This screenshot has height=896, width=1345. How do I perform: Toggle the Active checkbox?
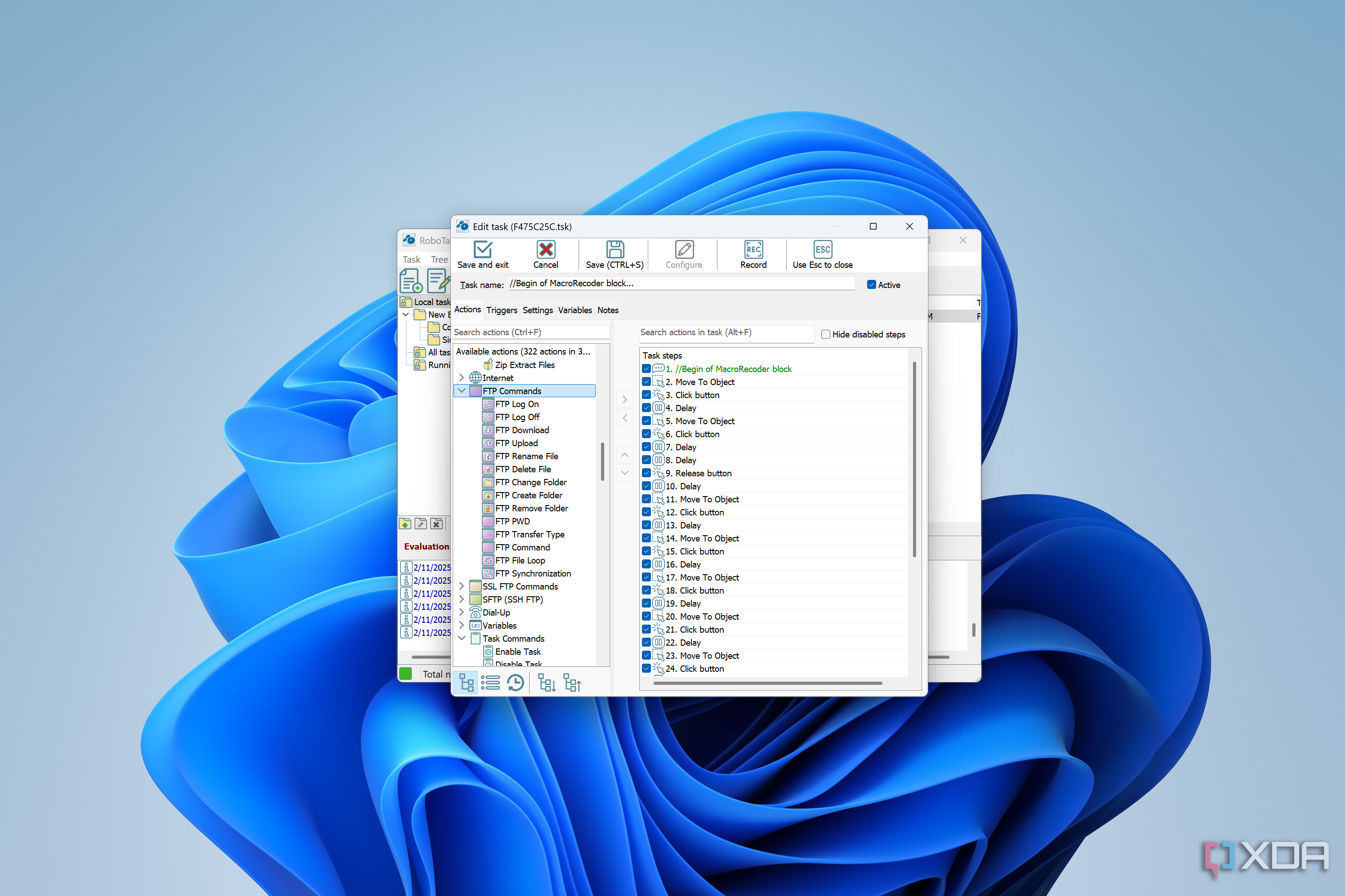point(871,284)
